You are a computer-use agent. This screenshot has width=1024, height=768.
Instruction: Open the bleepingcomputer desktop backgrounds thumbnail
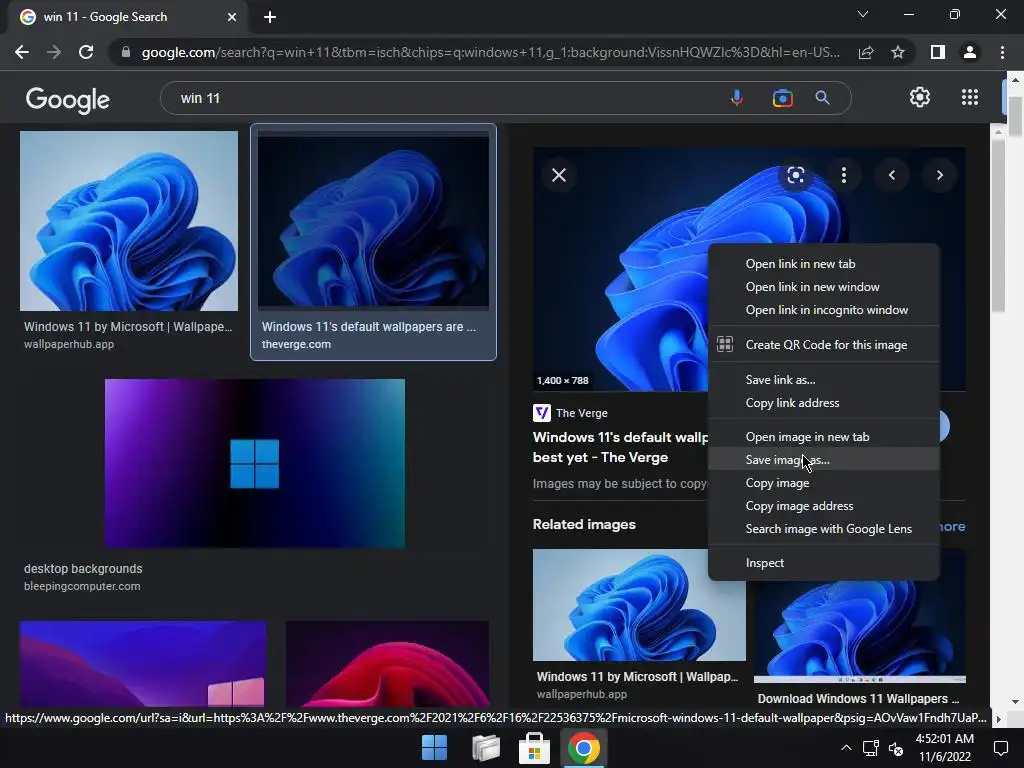pyautogui.click(x=255, y=463)
